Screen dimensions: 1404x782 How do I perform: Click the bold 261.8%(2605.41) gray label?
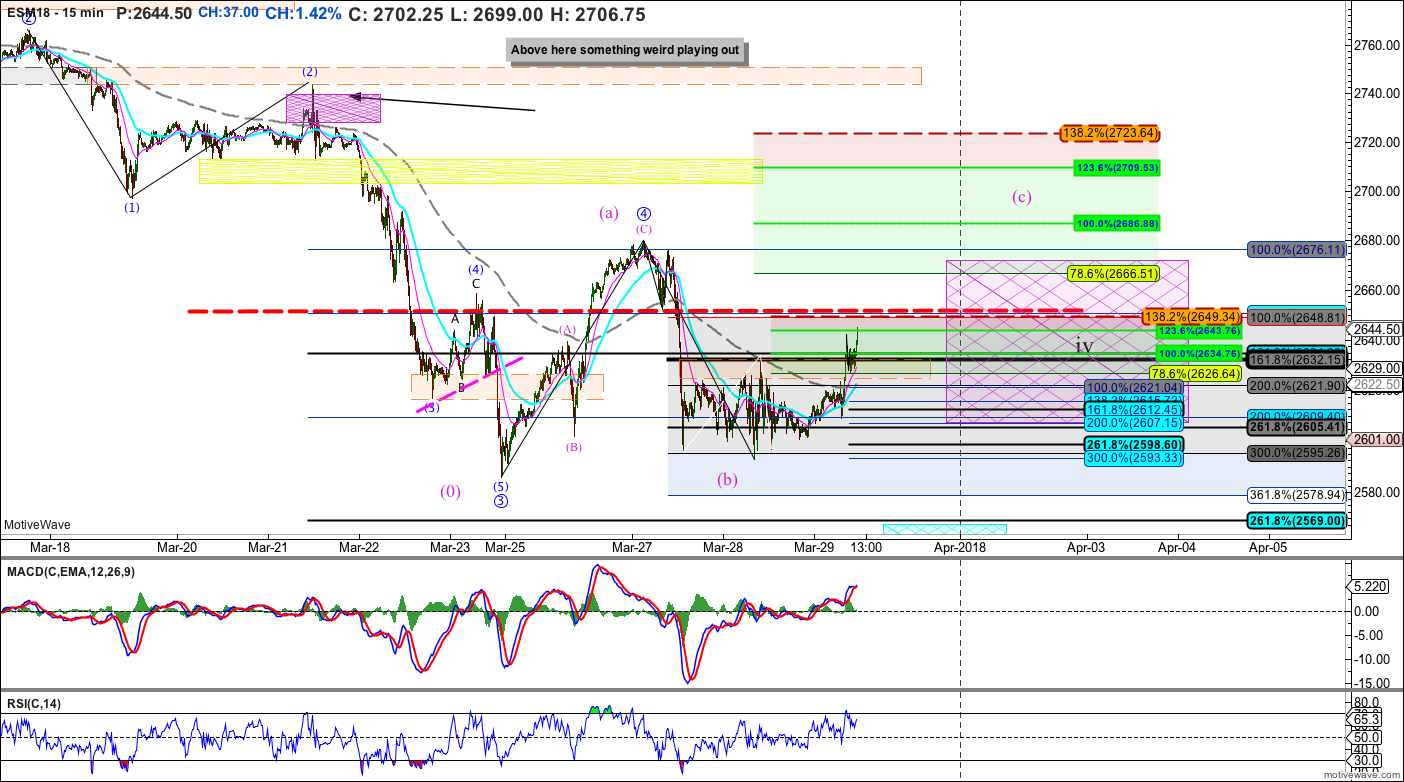(x=1297, y=427)
